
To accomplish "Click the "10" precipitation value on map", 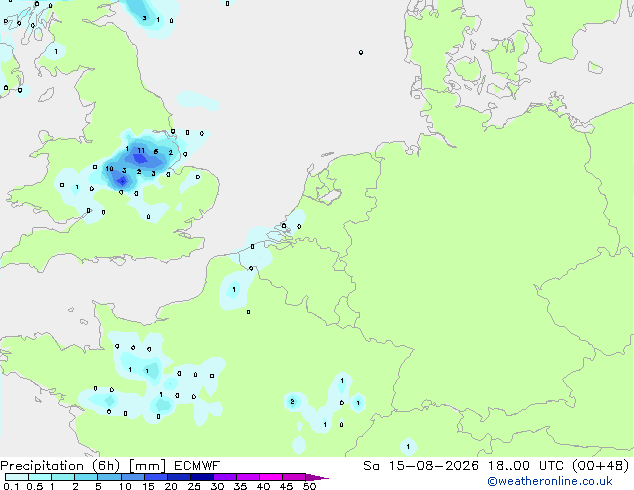I will tap(109, 169).
